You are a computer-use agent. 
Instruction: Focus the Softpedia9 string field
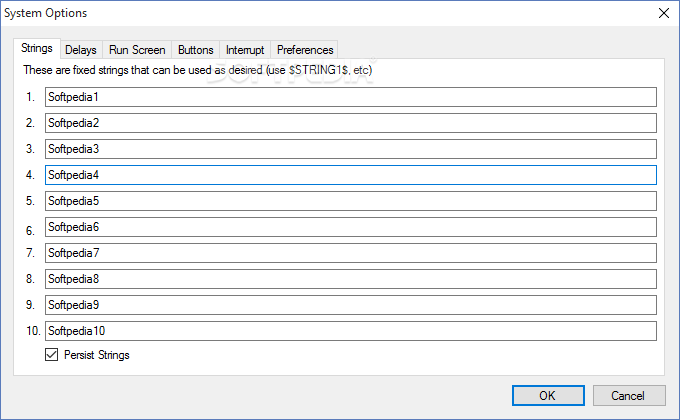351,305
